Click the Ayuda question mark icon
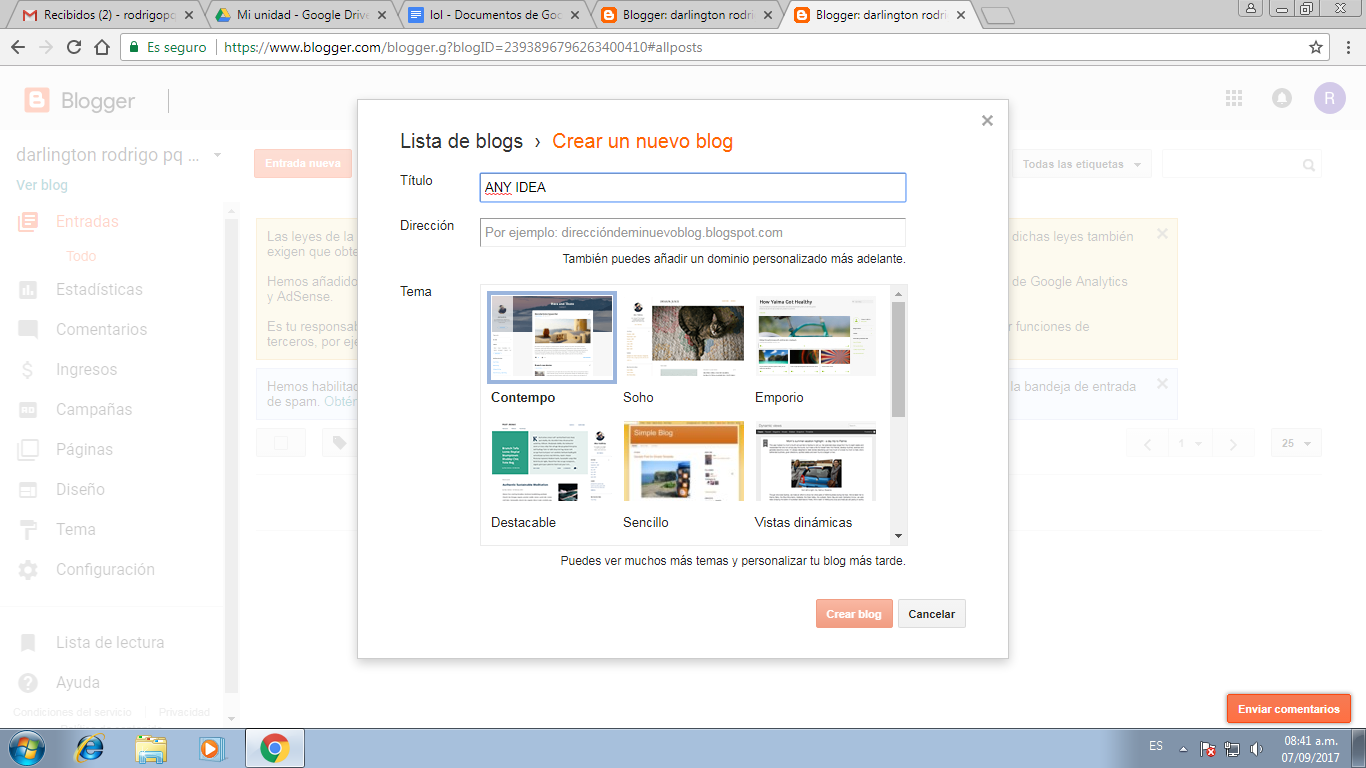Viewport: 1366px width, 768px height. [x=28, y=682]
